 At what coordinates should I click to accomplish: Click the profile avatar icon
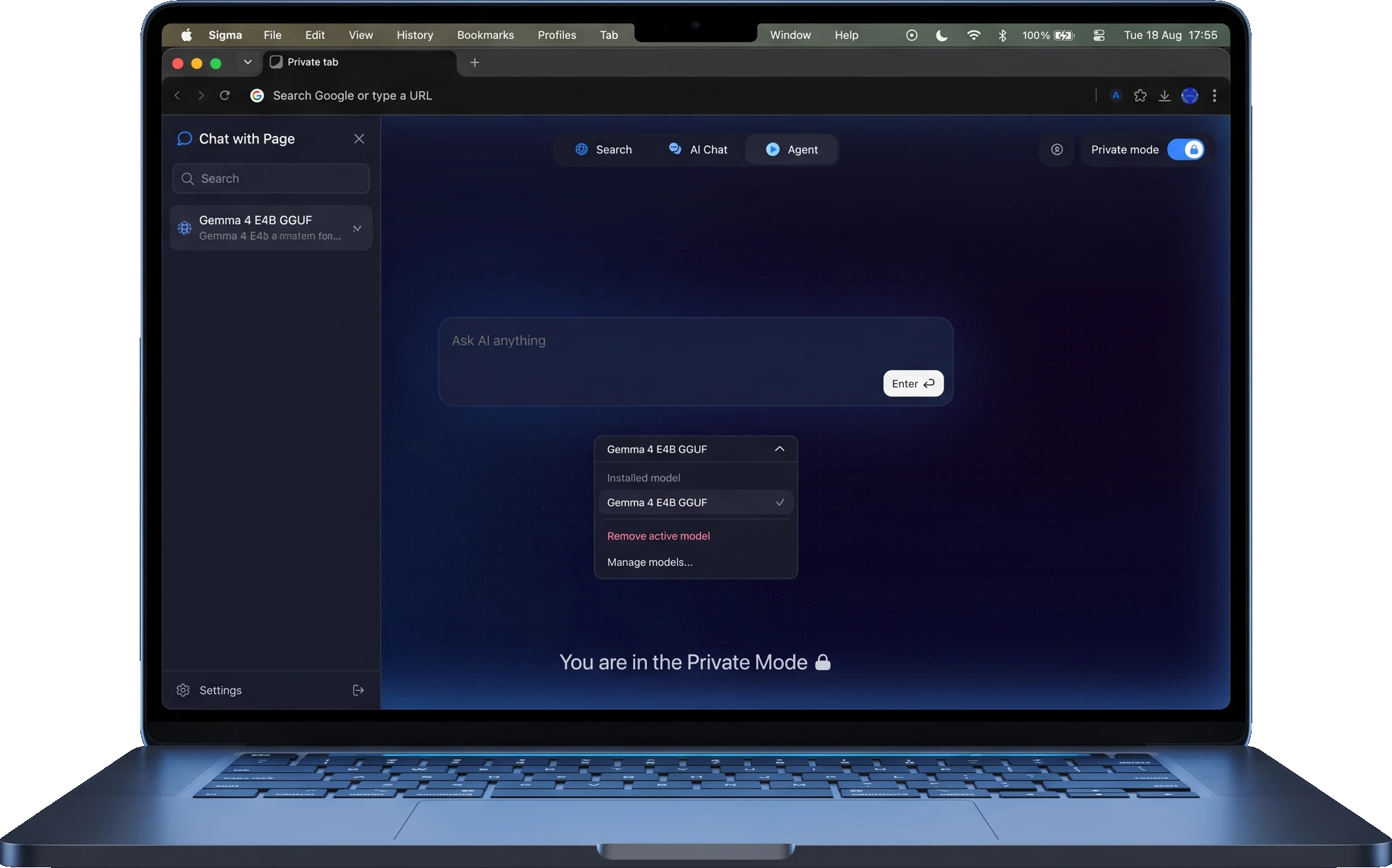(x=1190, y=95)
